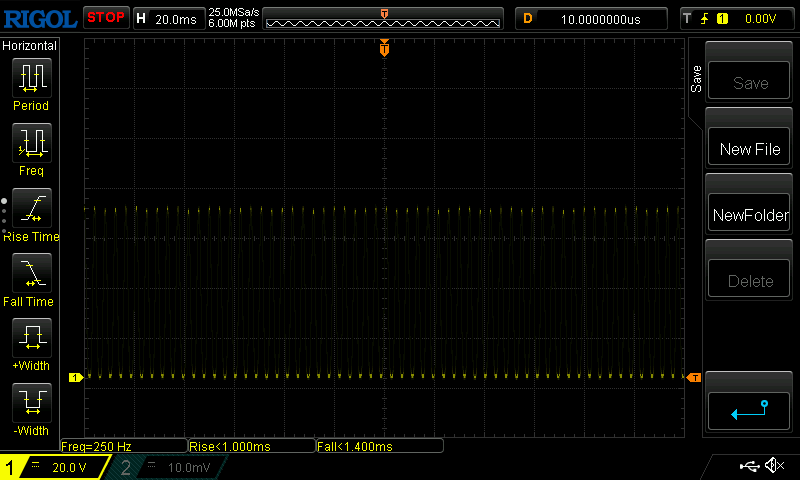This screenshot has height=480, width=800.
Task: Click the Rise<1.000ms measurement readout
Action: (252, 446)
